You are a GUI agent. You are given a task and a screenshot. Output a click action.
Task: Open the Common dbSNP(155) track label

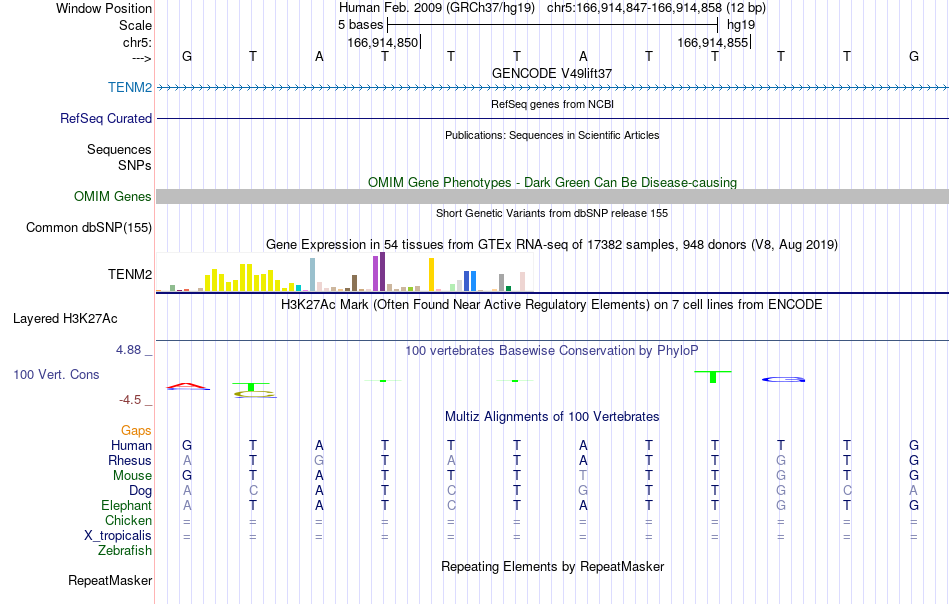[88, 228]
